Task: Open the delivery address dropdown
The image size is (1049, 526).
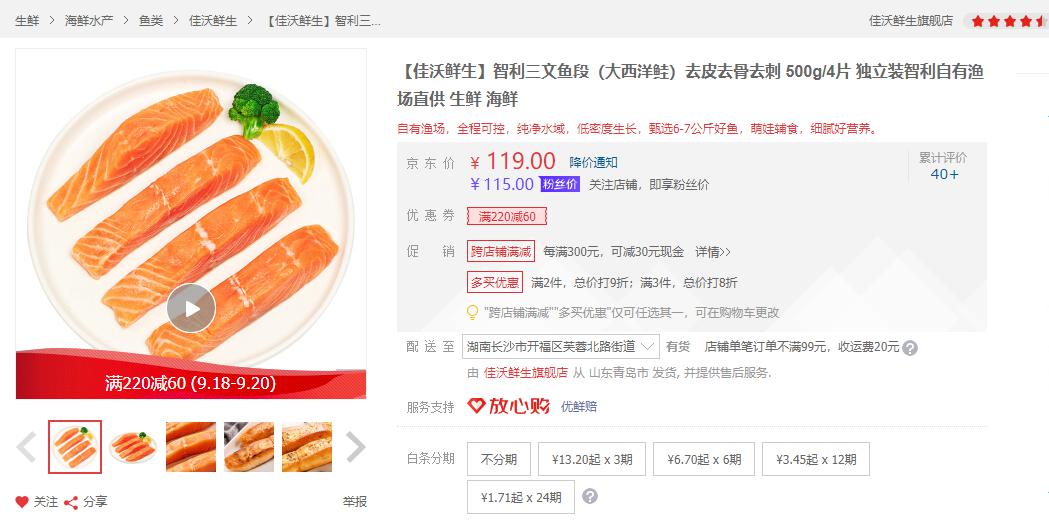Action: 561,347
